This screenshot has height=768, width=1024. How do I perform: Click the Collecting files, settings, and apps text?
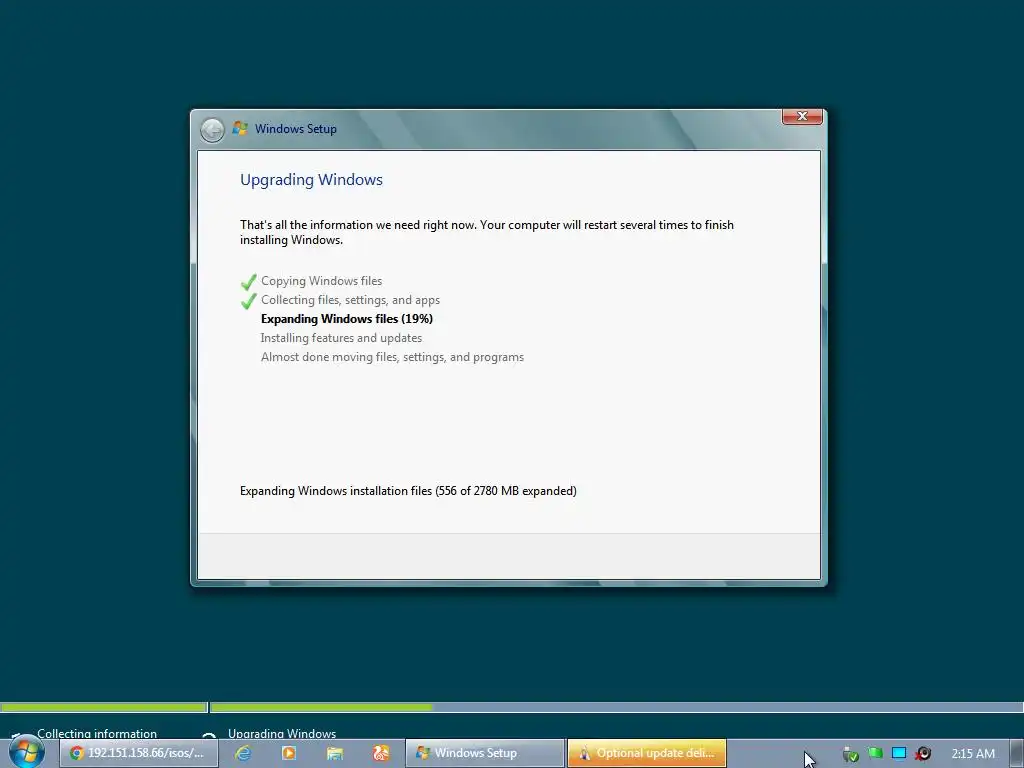(x=350, y=300)
